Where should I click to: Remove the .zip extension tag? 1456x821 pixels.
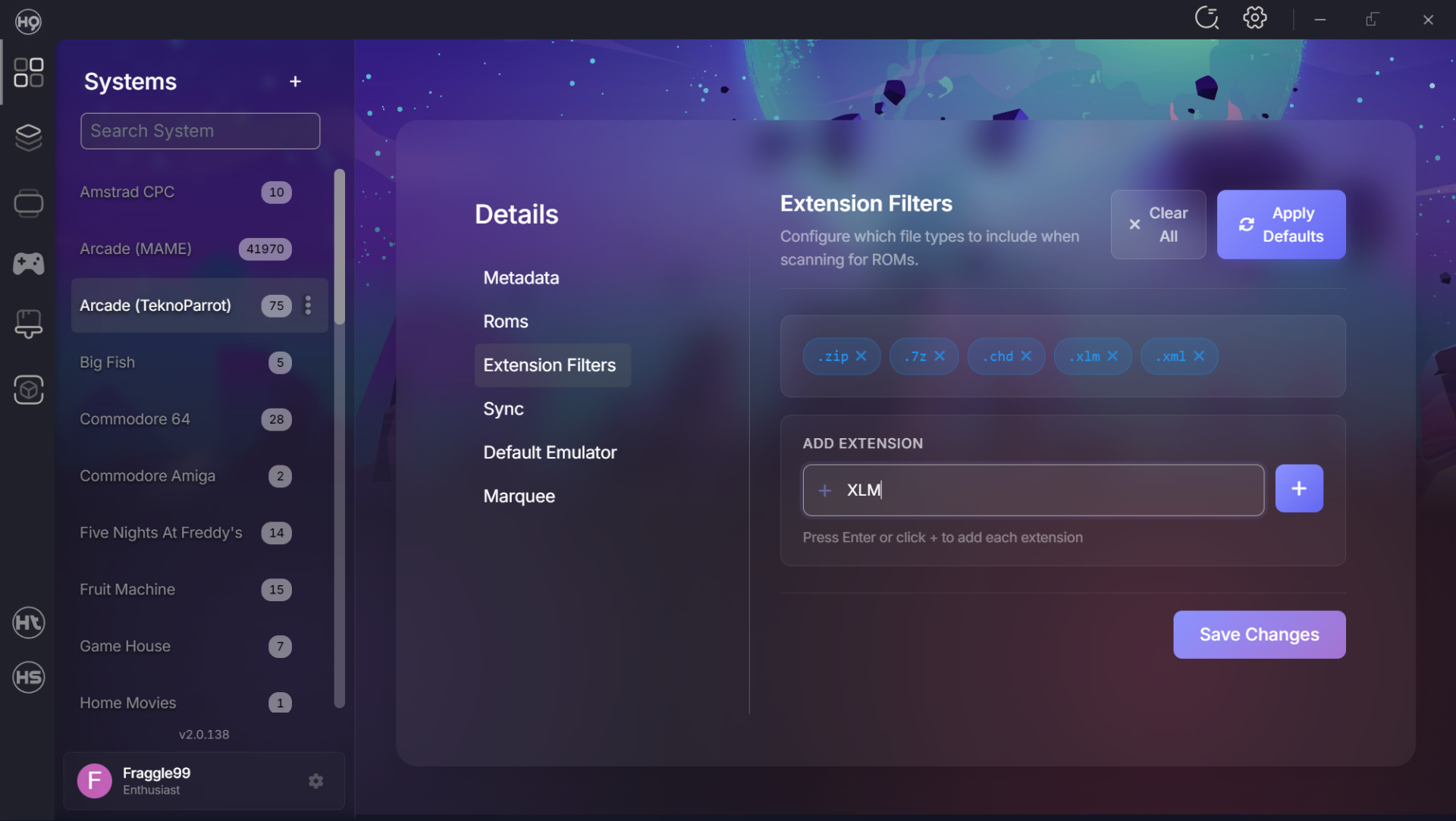coord(861,356)
